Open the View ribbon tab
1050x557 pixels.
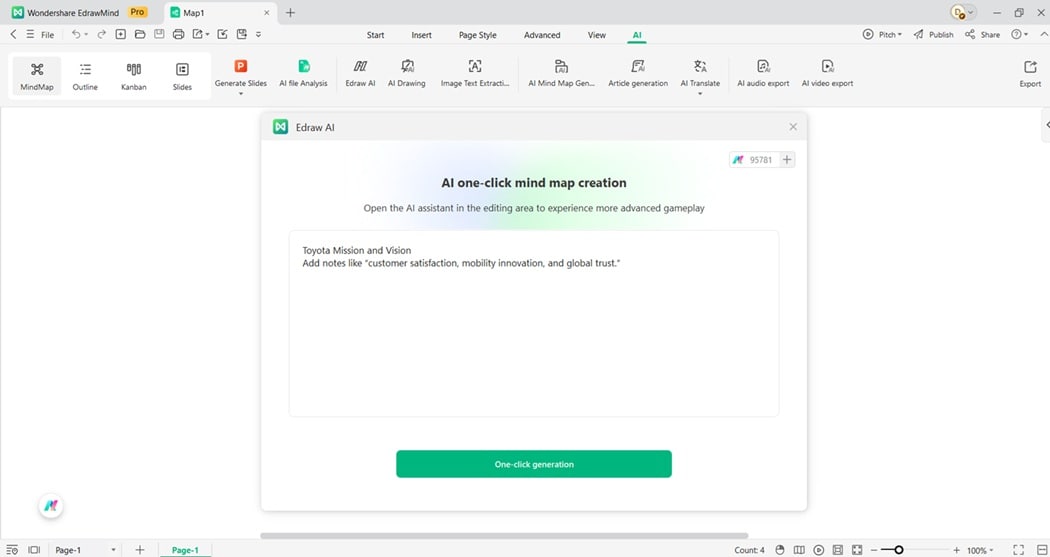597,35
